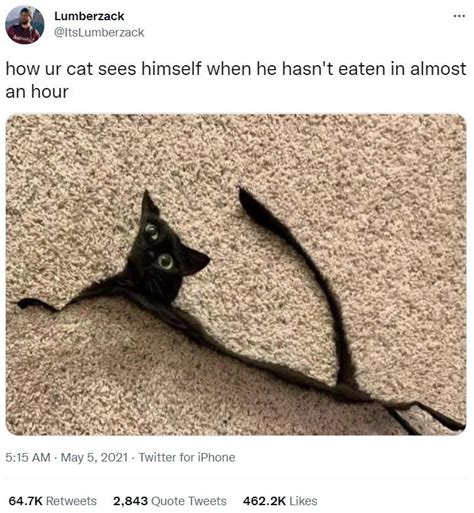This screenshot has height=513, width=474.
Task: Open the black cat photo
Action: (x=236, y=275)
